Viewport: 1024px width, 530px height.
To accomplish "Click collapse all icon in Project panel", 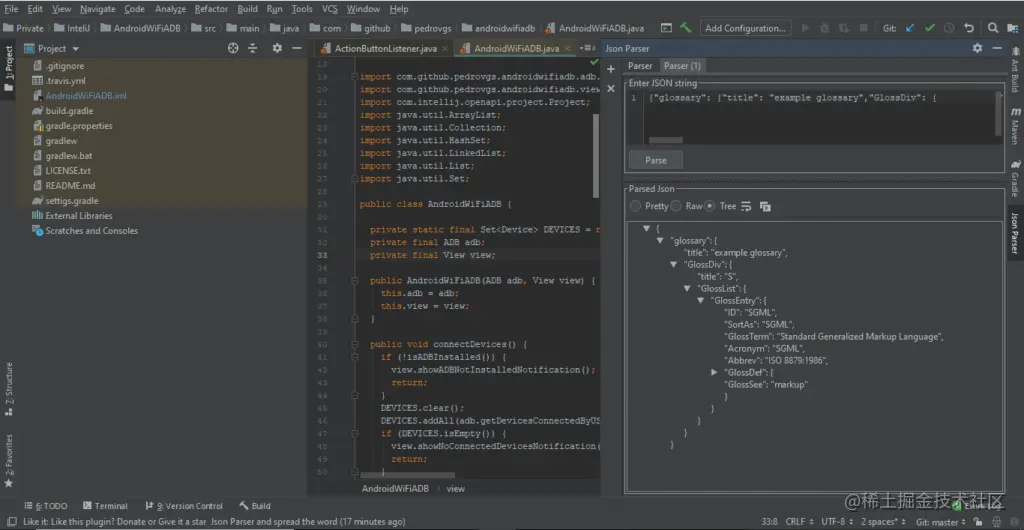I will (x=253, y=48).
